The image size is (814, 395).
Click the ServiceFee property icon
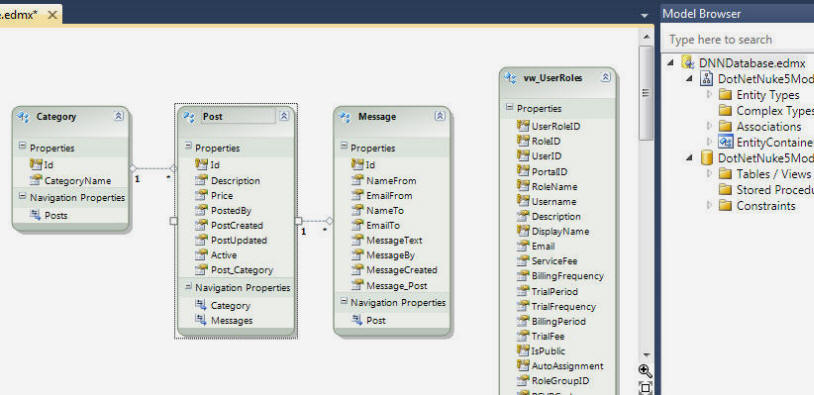pyautogui.click(x=523, y=261)
